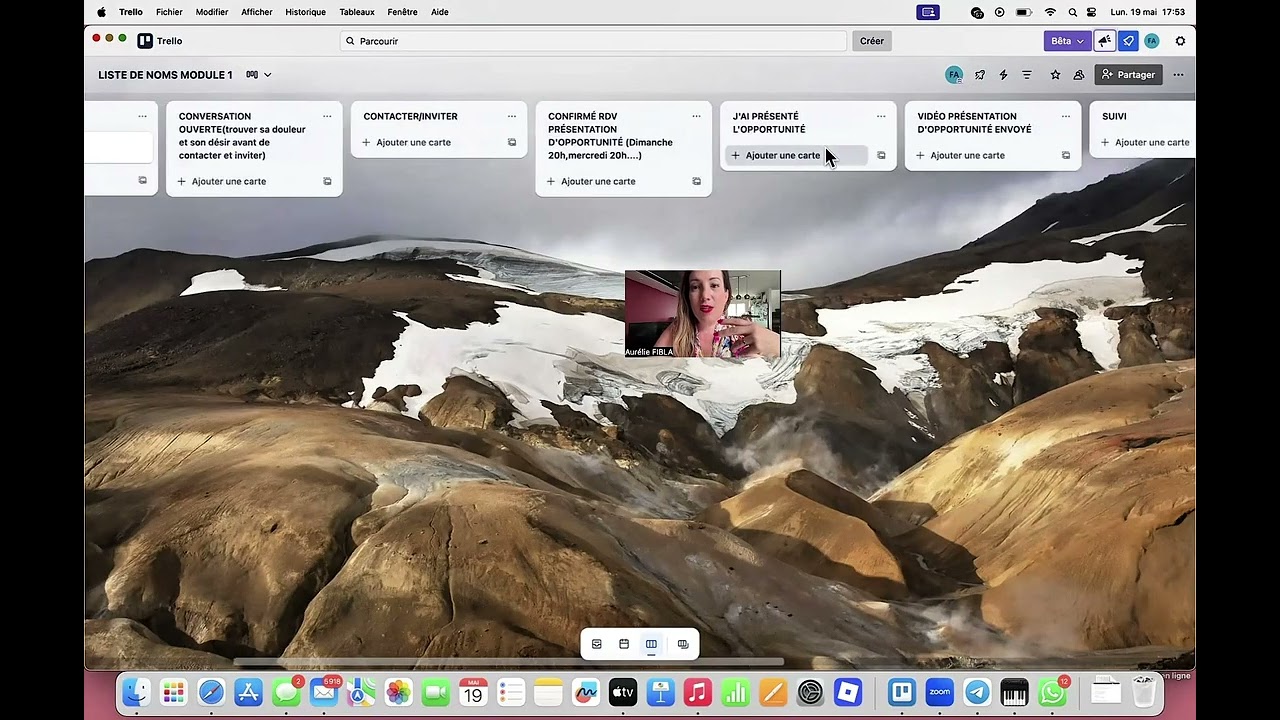
Task: Launch Safari from the Dock
Action: tap(211, 692)
